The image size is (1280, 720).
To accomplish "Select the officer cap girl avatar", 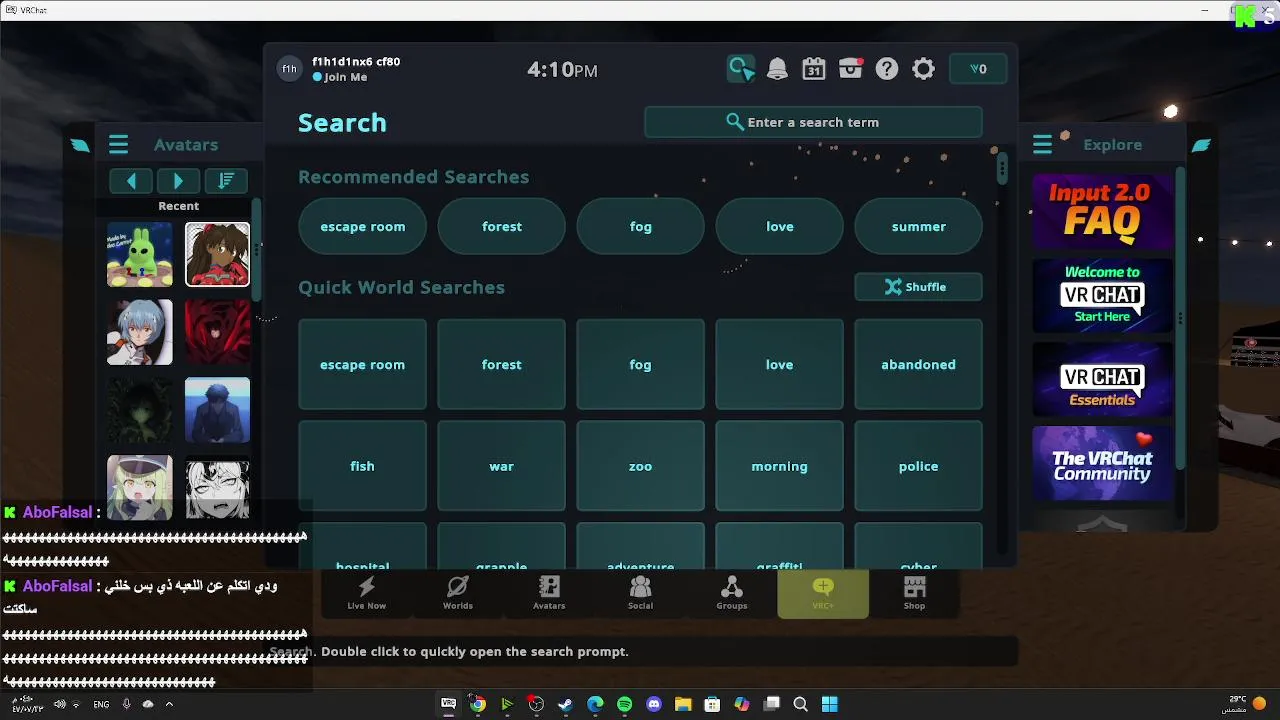I will pyautogui.click(x=140, y=488).
